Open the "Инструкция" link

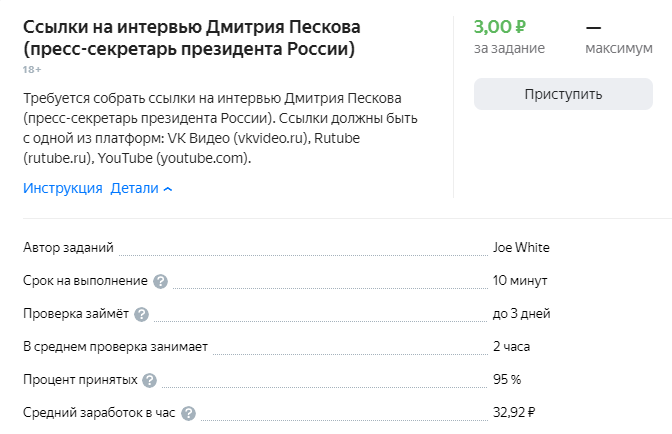coord(63,188)
